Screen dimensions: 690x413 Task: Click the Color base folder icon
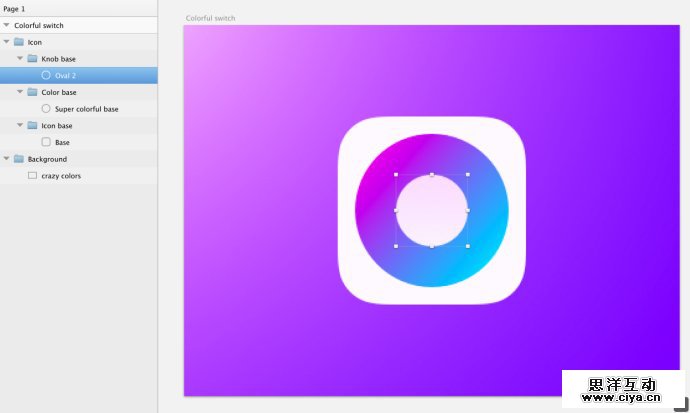[33, 92]
